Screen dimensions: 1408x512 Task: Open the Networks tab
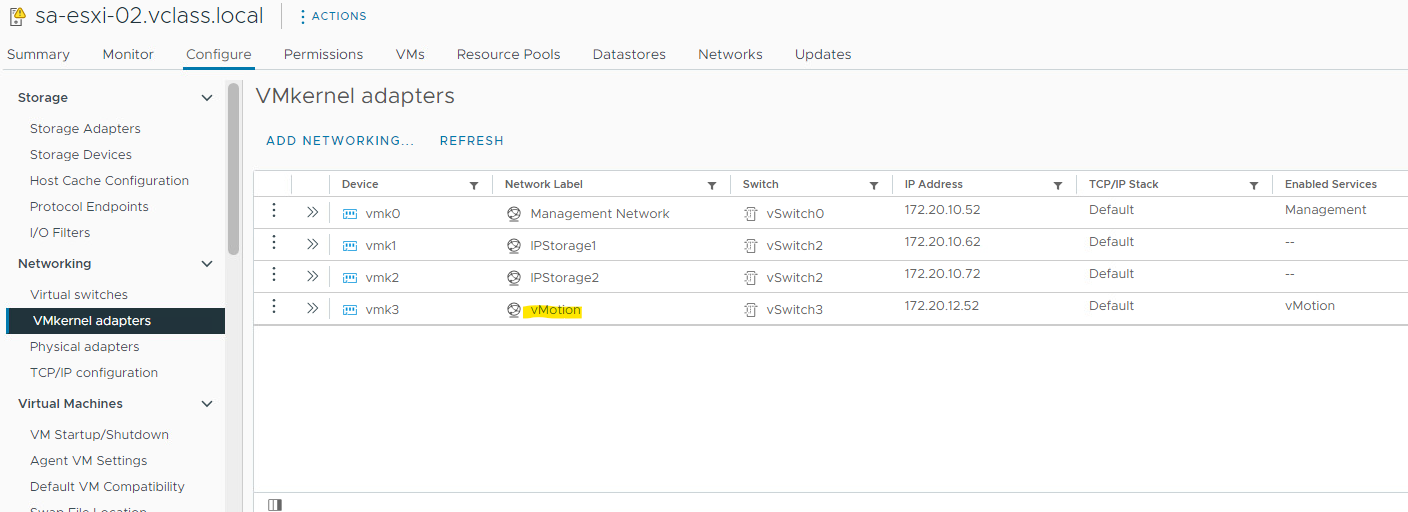pyautogui.click(x=730, y=54)
